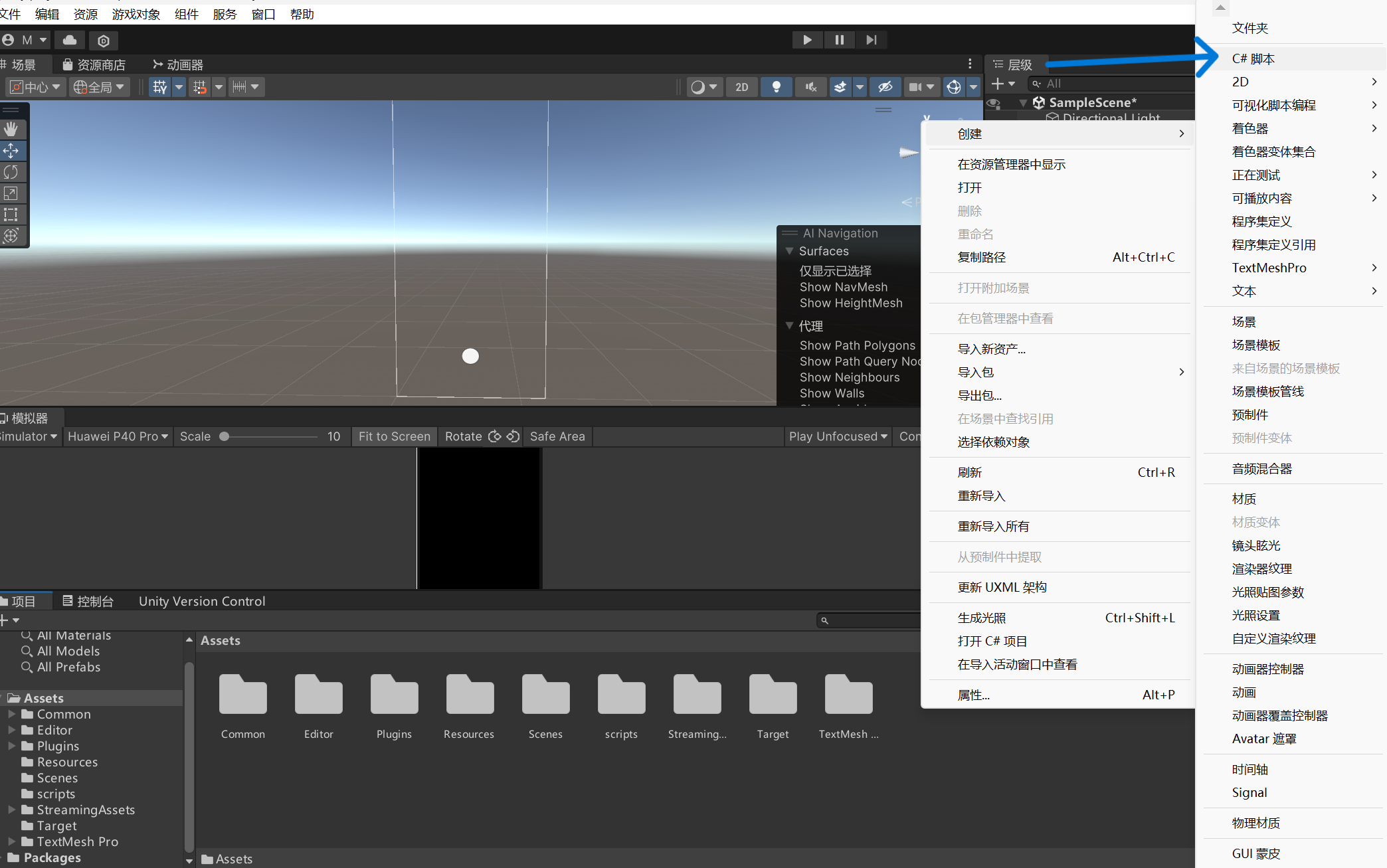Open the account M dropdown
Viewport: 1387px width, 868px height.
(25, 40)
